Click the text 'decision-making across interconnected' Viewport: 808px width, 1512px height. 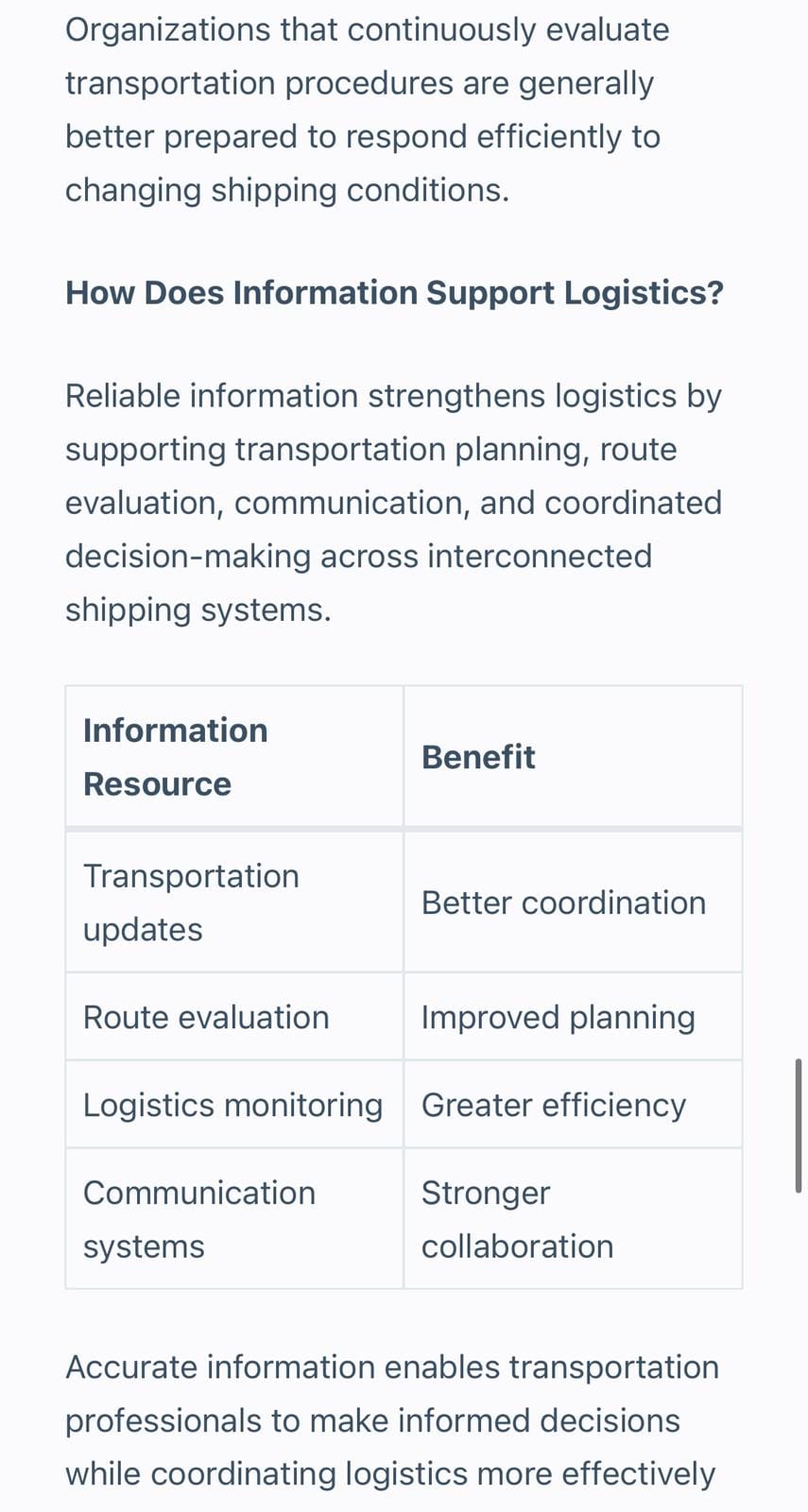pos(358,556)
